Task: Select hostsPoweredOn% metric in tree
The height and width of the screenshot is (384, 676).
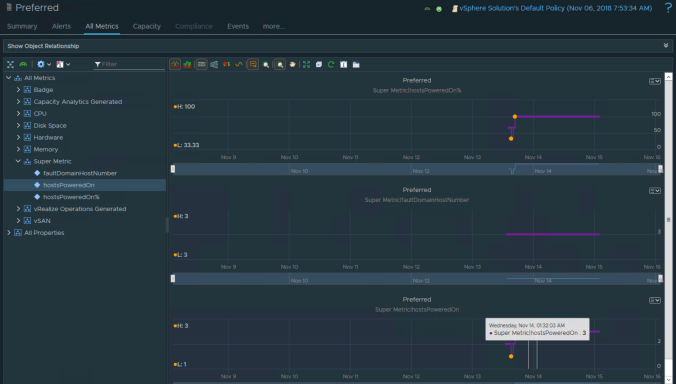Action: tap(71, 197)
